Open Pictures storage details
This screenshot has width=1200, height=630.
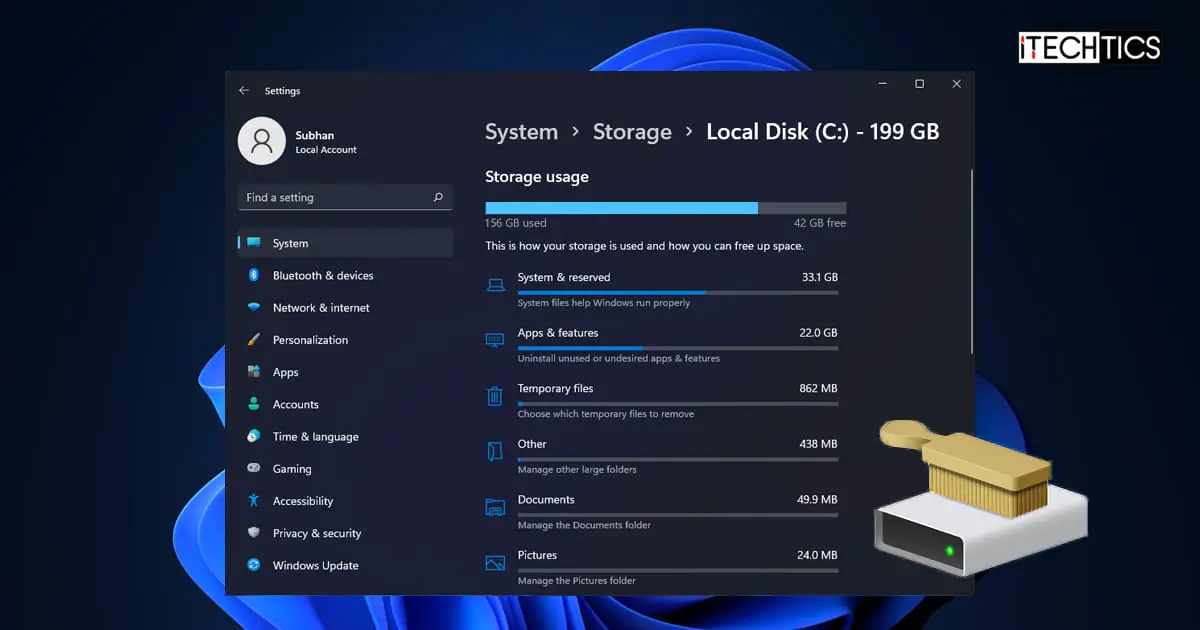663,567
